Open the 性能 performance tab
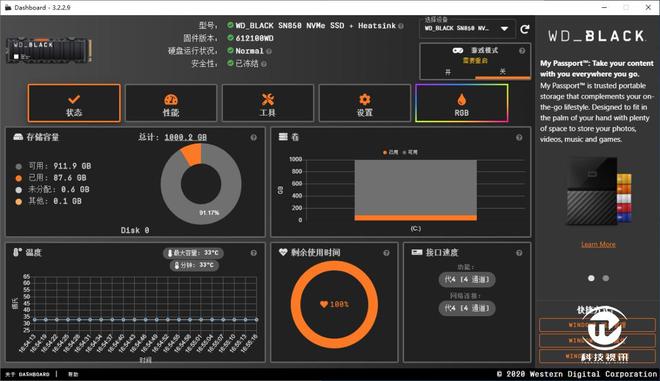The image size is (660, 381). click(171, 103)
